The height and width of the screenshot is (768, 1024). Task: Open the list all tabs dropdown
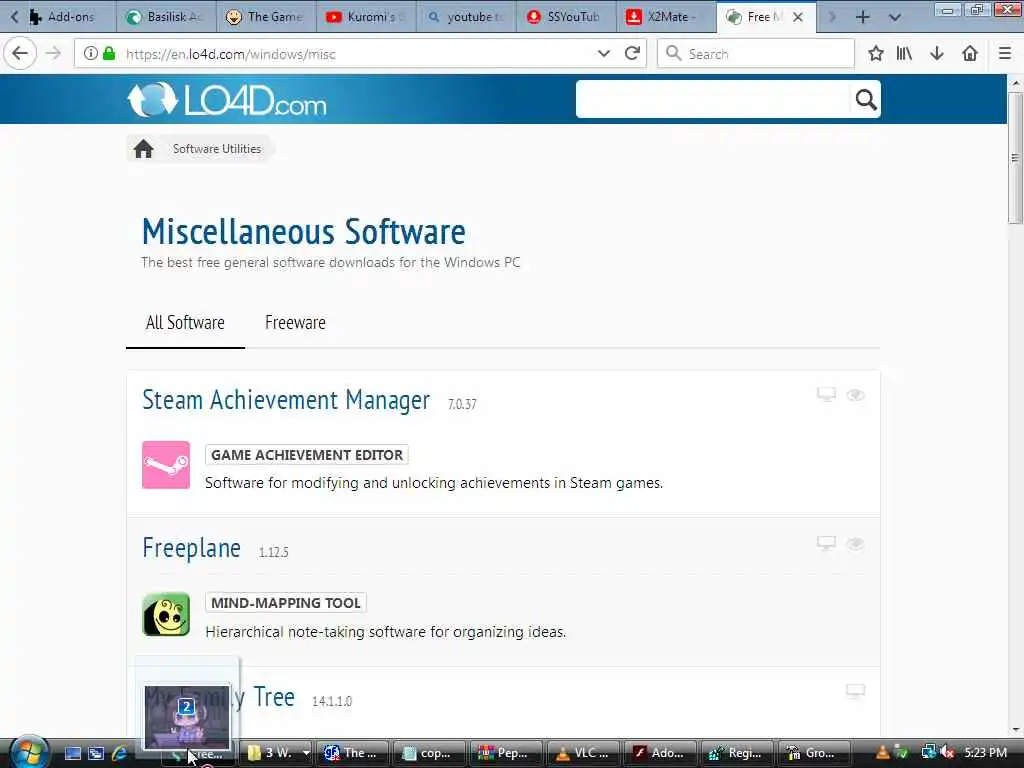pyautogui.click(x=895, y=17)
